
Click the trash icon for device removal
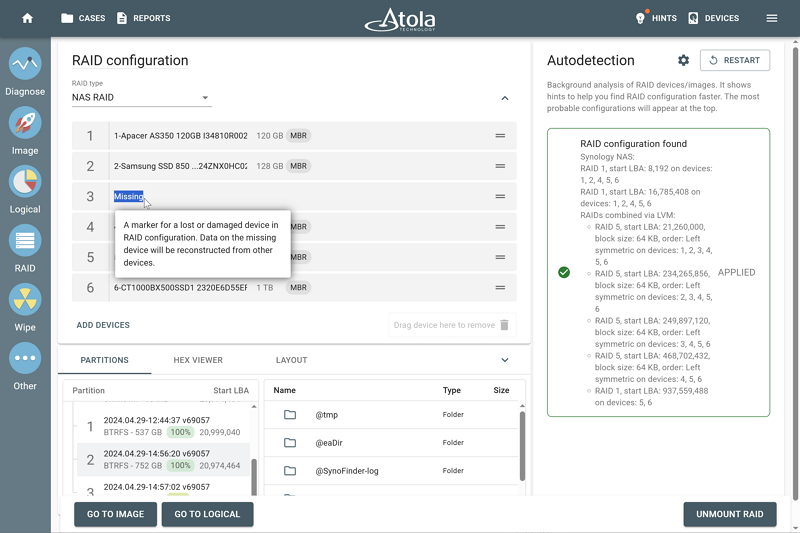504,325
